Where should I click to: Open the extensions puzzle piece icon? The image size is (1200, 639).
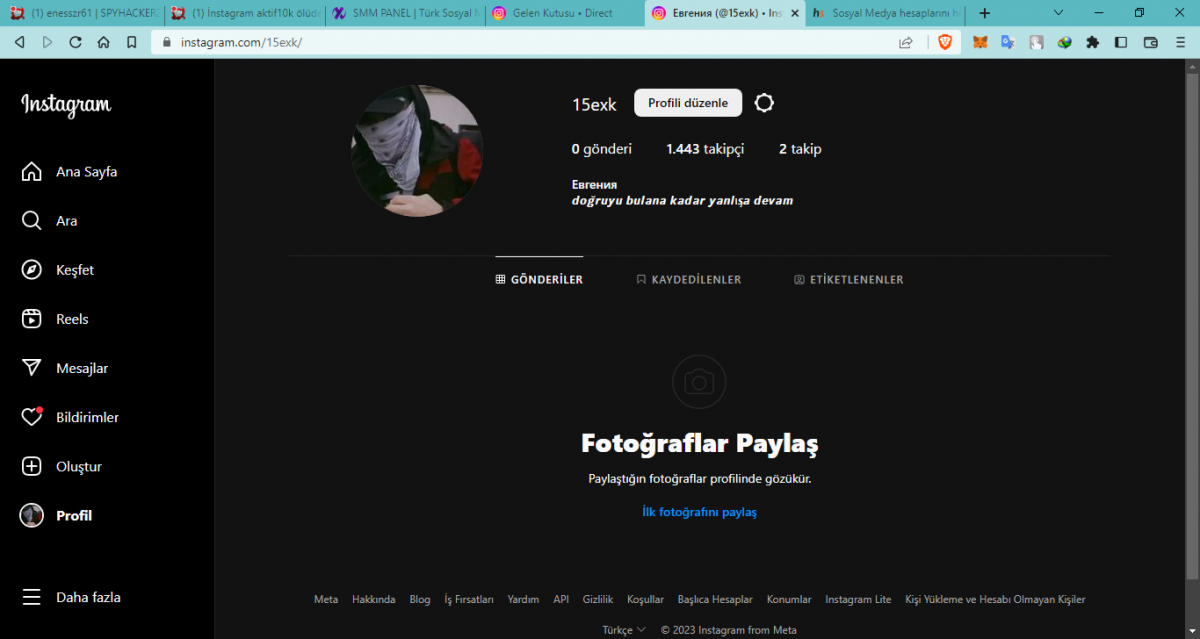[1093, 42]
